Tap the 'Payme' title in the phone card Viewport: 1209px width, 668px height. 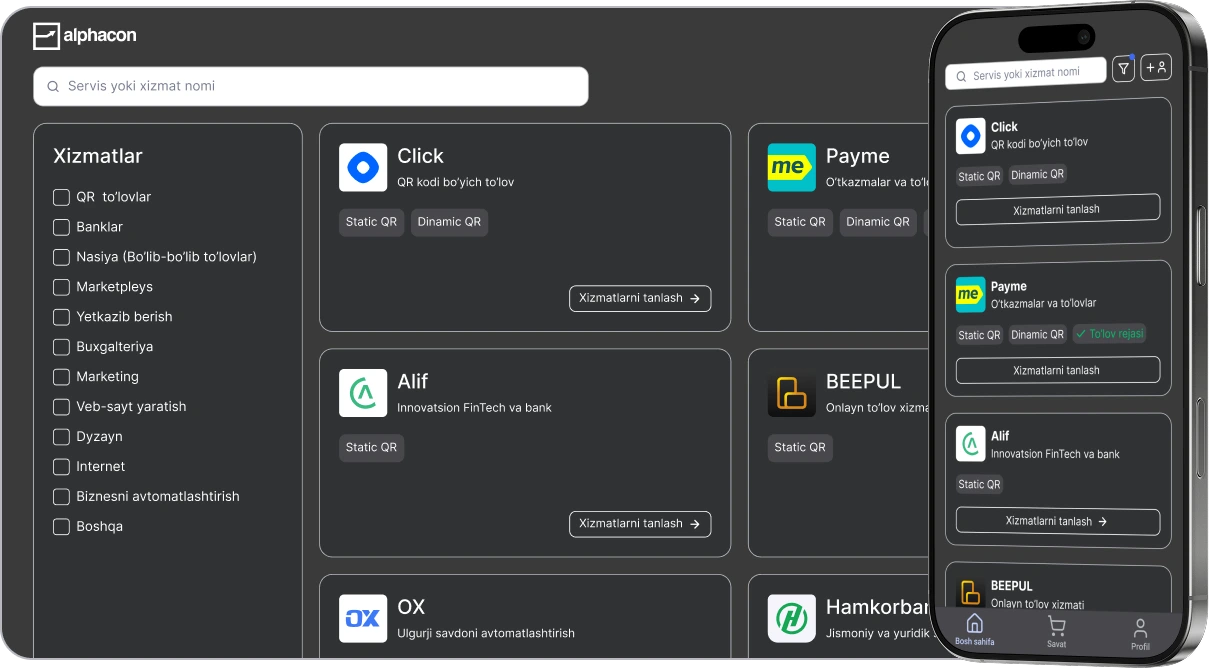tap(1009, 287)
